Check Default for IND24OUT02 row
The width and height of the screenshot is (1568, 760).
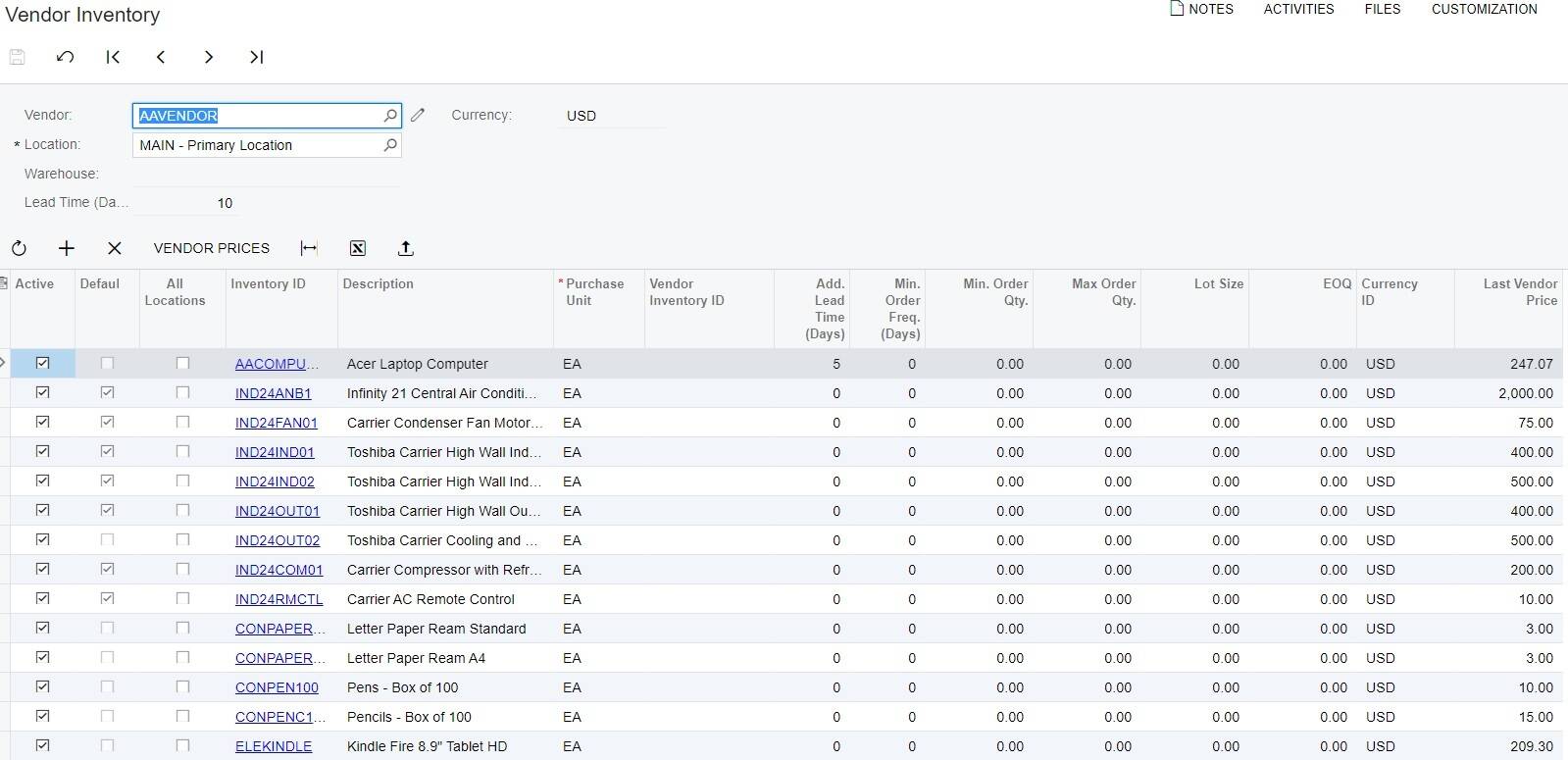click(107, 539)
